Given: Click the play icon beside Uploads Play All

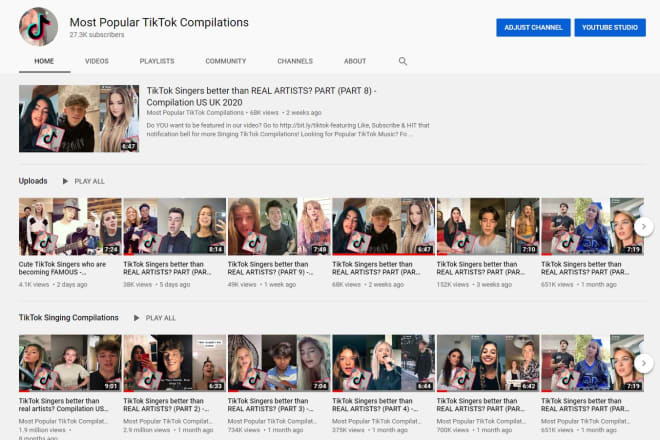Looking at the screenshot, I should coord(65,181).
